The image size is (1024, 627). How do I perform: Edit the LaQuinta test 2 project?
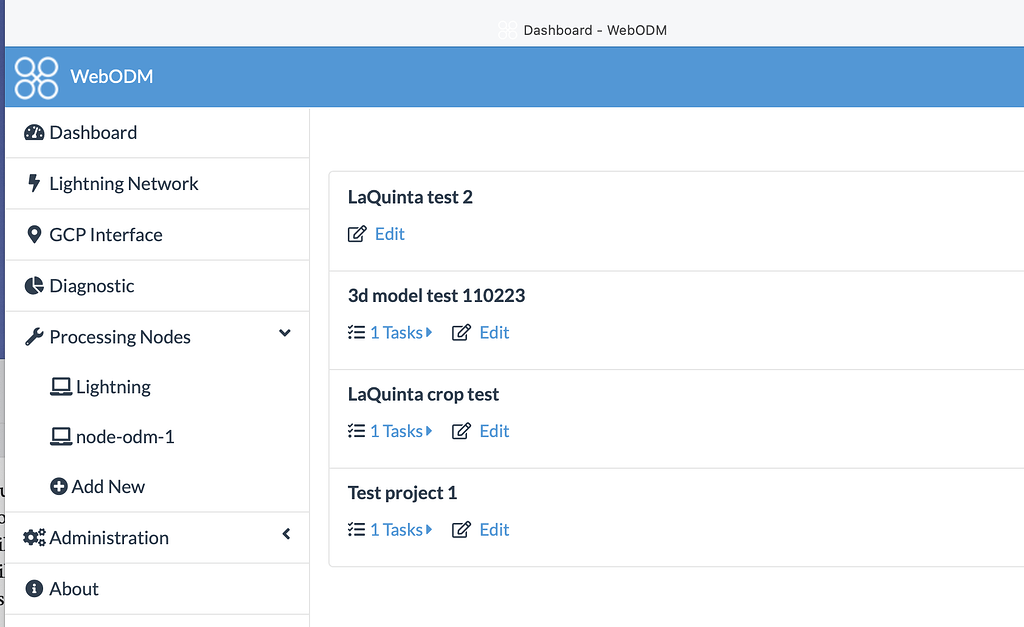(x=388, y=234)
